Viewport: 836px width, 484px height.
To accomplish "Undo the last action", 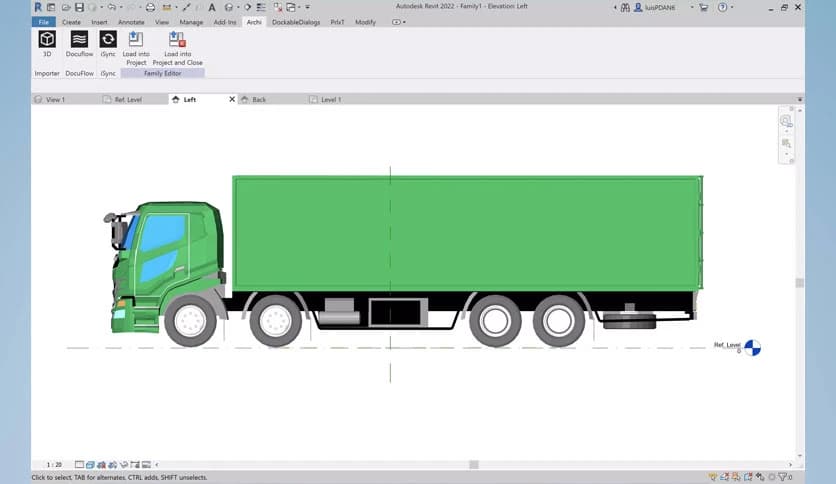I will point(111,7).
